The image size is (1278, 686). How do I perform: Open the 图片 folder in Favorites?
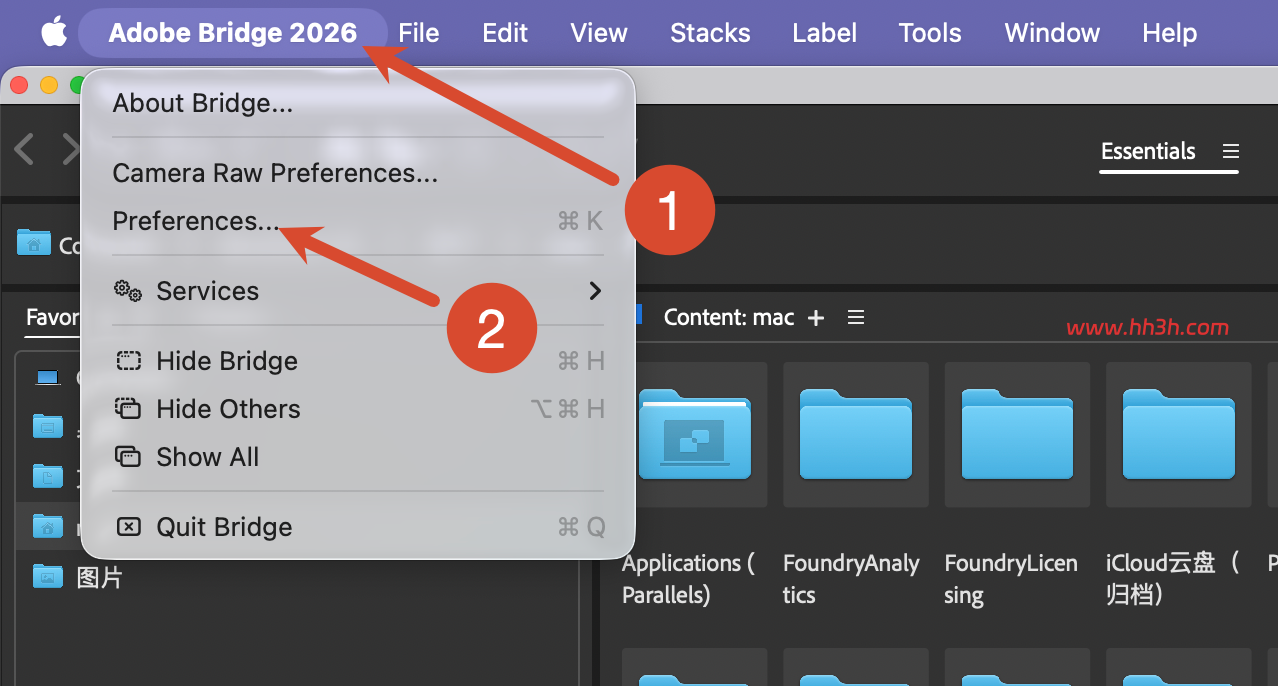(100, 577)
